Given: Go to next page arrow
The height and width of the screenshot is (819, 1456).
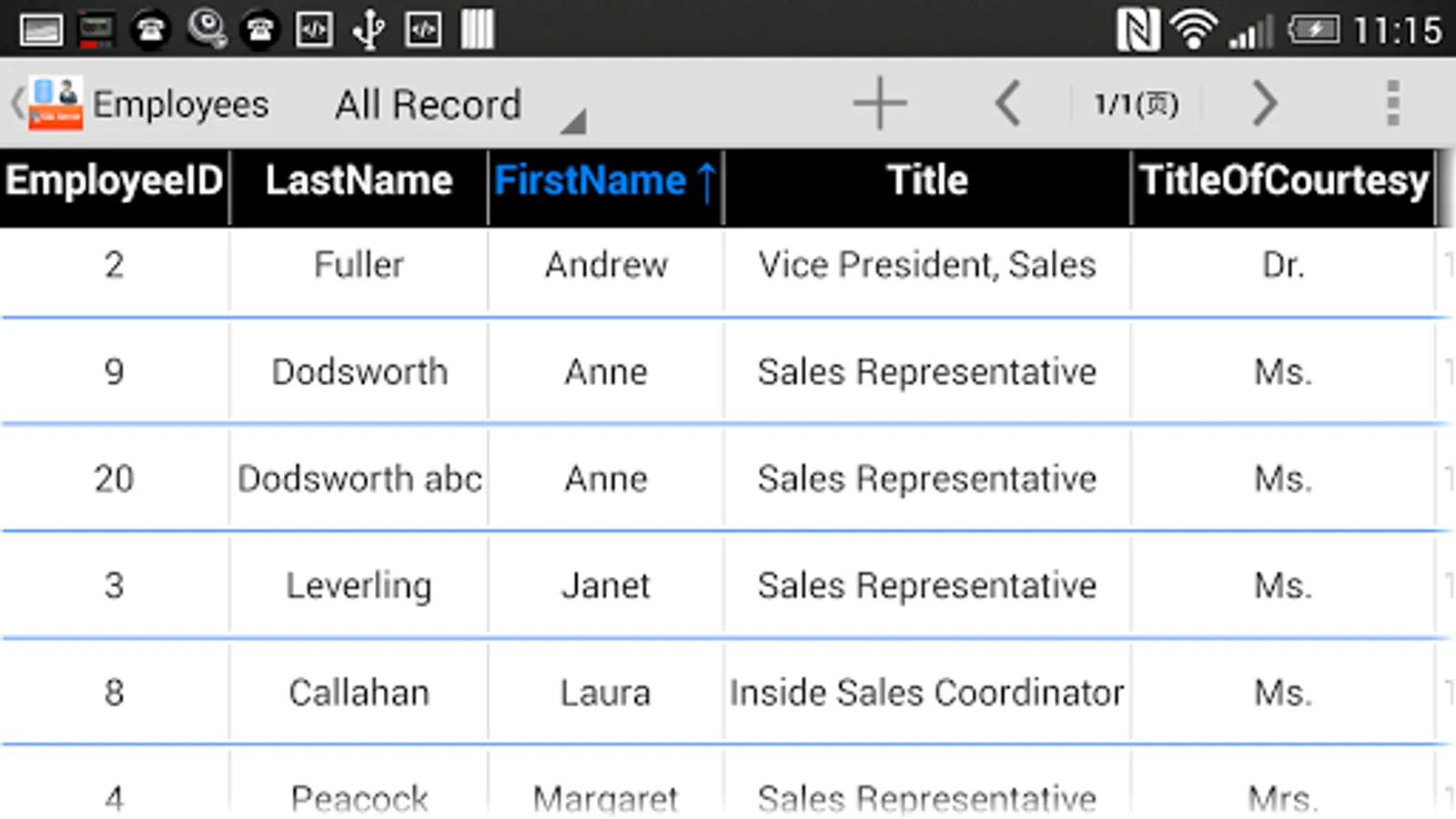Looking at the screenshot, I should point(1265,104).
